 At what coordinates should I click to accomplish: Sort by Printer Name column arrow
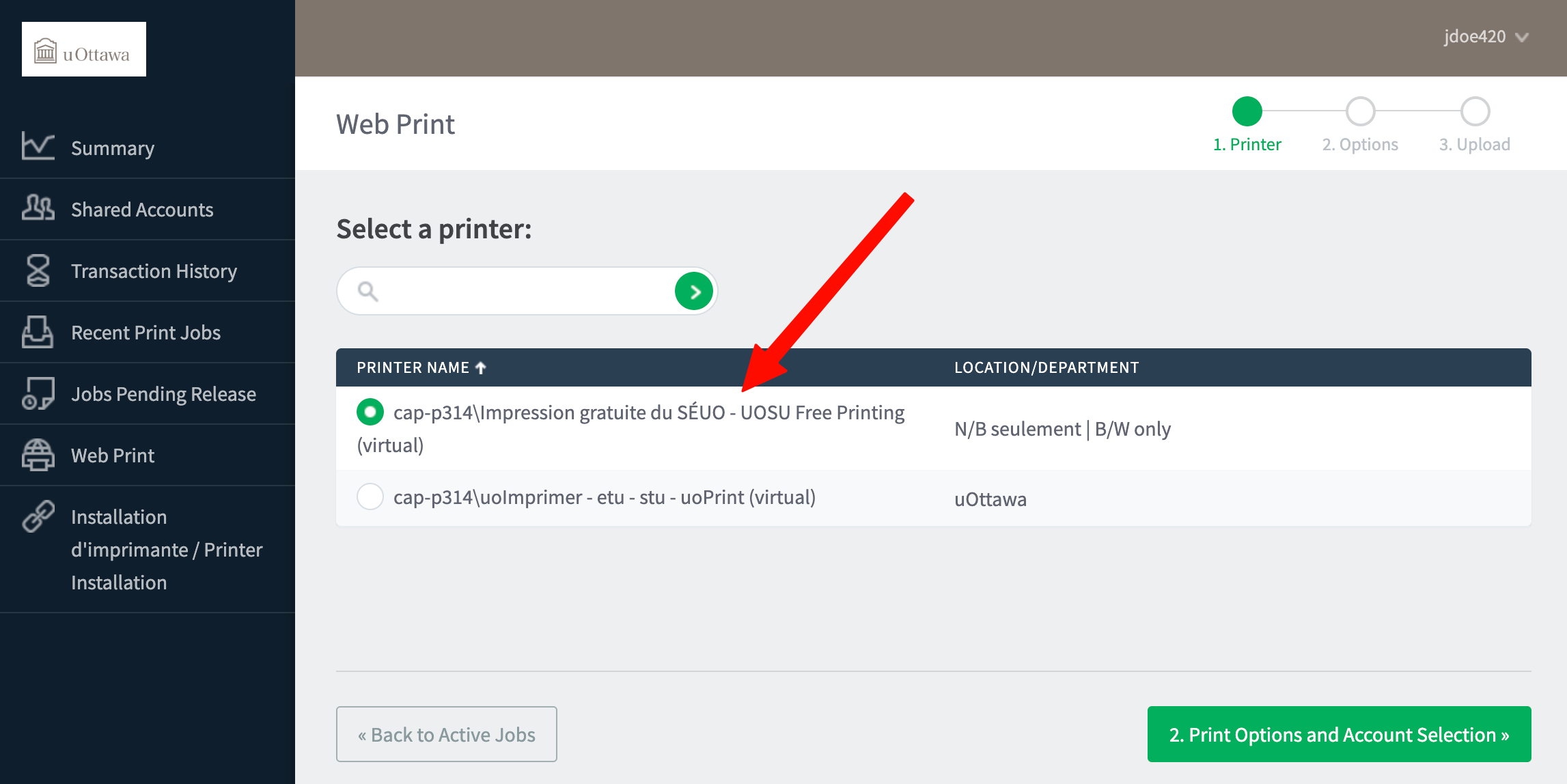click(x=481, y=368)
